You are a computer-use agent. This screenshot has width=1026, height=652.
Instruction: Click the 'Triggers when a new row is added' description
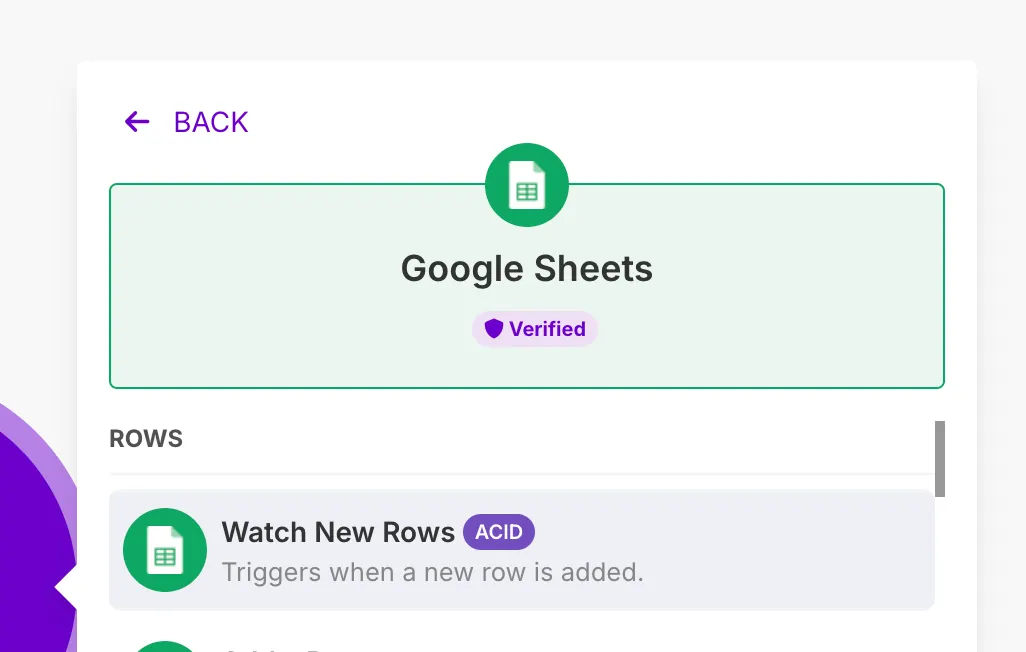(x=432, y=573)
